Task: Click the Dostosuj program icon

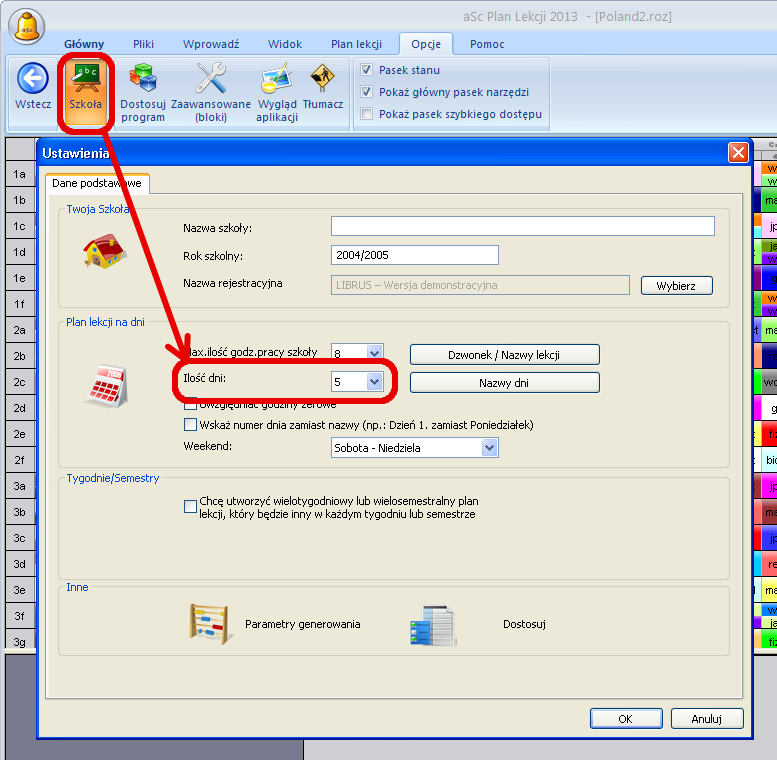Action: 143,79
